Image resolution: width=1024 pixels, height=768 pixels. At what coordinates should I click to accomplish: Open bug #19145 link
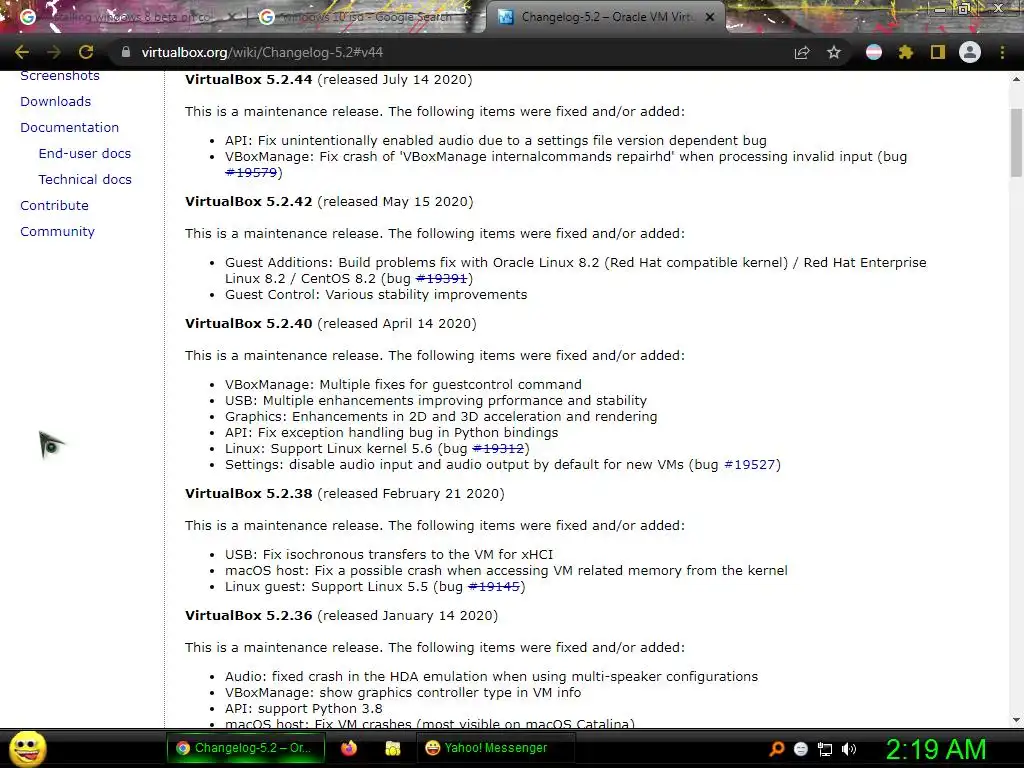pos(494,586)
